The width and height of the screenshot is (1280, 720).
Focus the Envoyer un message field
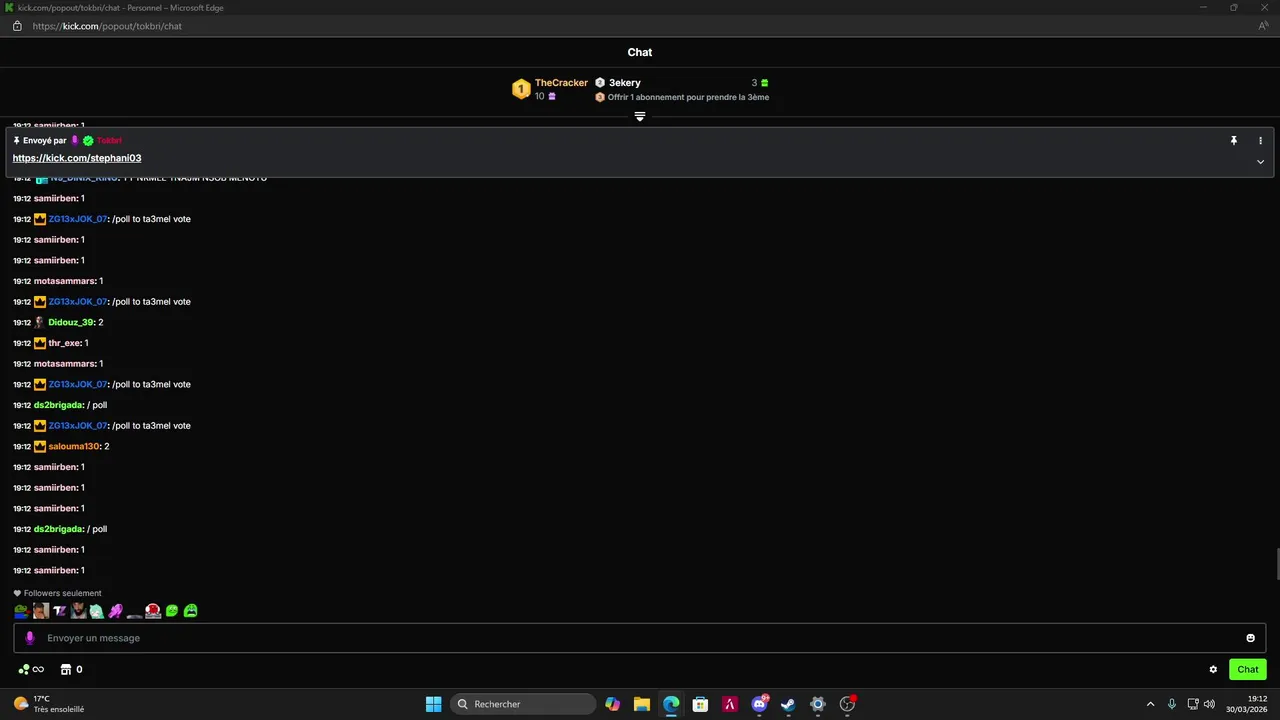pyautogui.click(x=640, y=638)
